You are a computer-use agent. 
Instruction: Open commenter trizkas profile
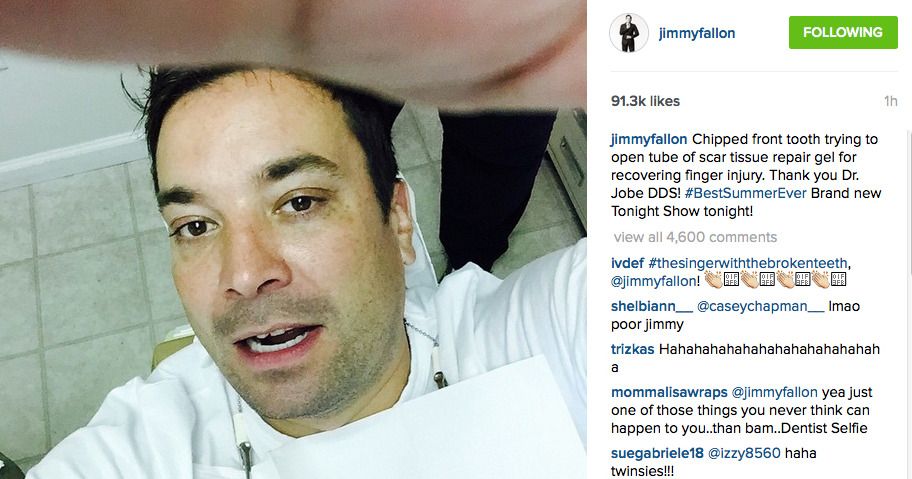click(x=632, y=349)
